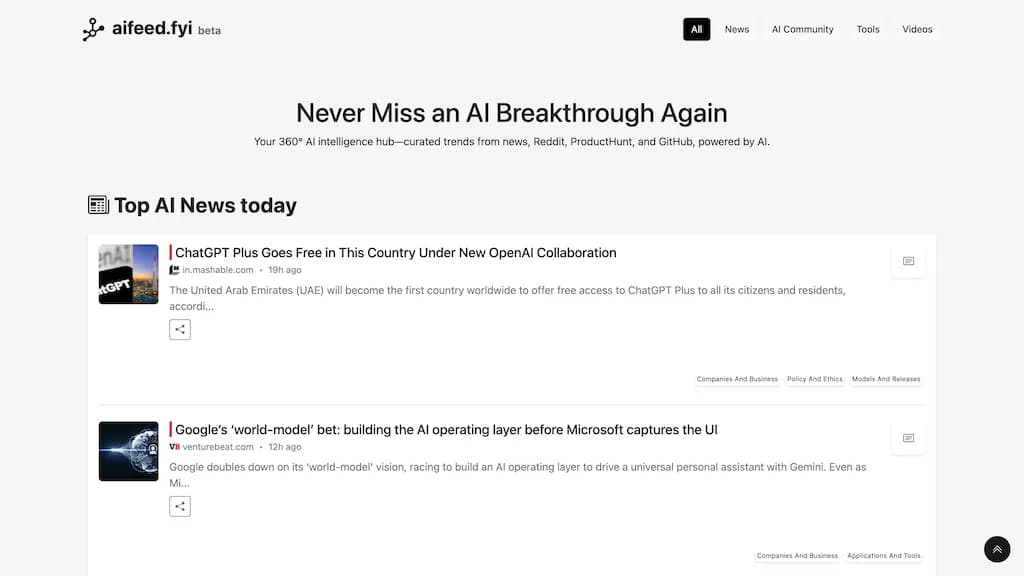Screen dimensions: 1024x576
Task: Switch to the News tab
Action: [737, 29]
